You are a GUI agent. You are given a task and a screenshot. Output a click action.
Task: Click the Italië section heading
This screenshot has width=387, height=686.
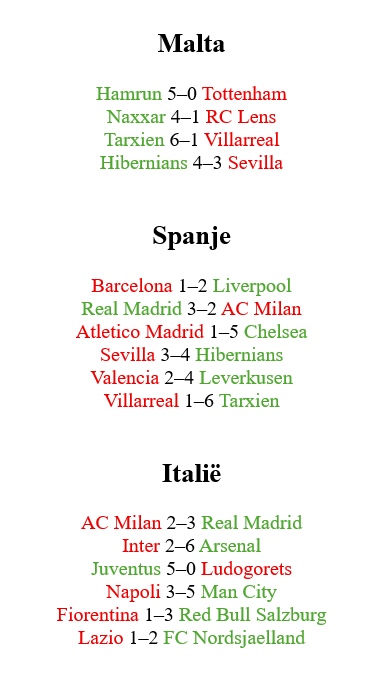coord(192,474)
